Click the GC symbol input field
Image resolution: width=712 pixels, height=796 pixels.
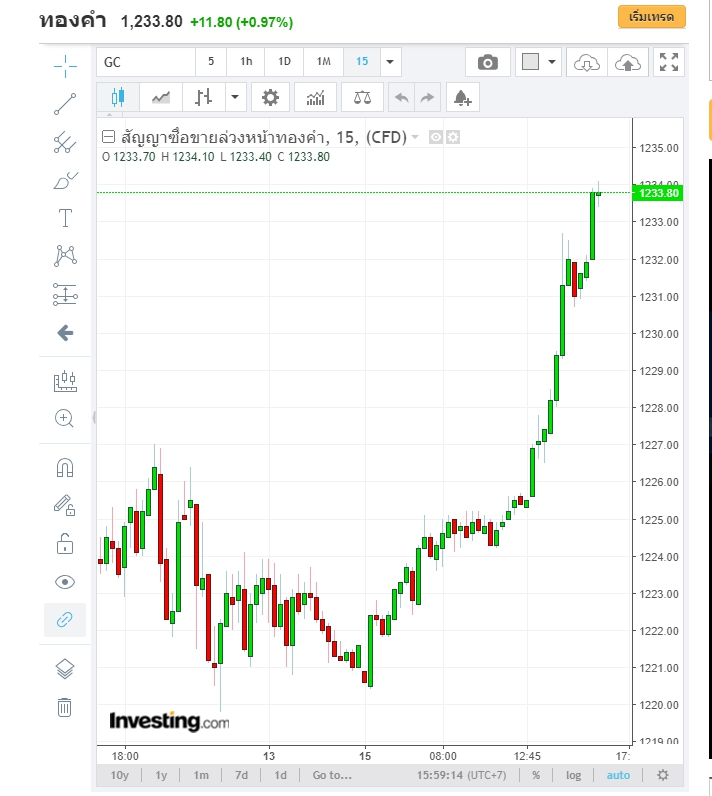(146, 62)
